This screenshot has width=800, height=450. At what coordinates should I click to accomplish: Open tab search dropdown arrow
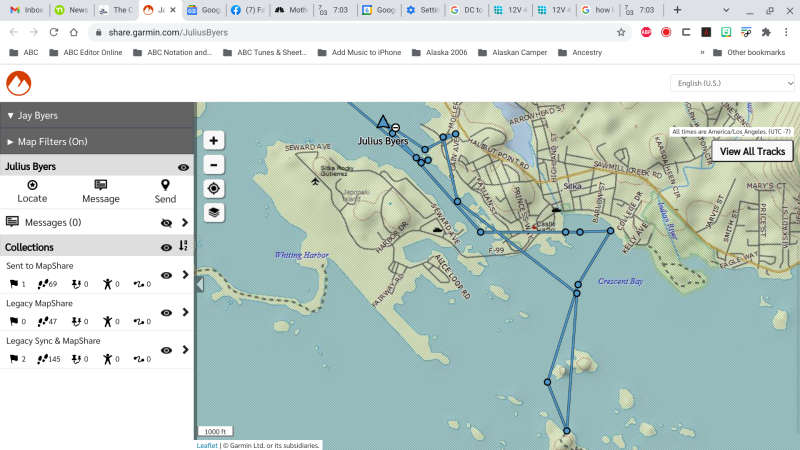coord(726,10)
